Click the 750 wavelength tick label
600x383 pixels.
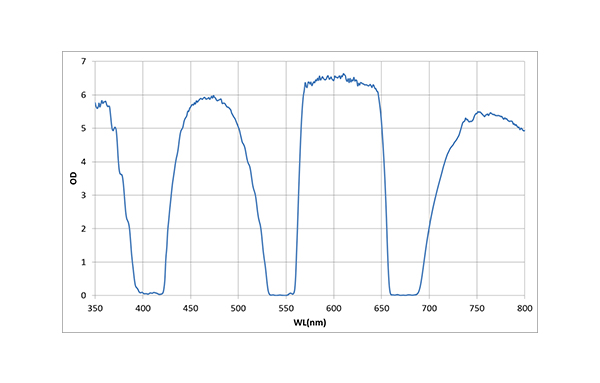(477, 308)
